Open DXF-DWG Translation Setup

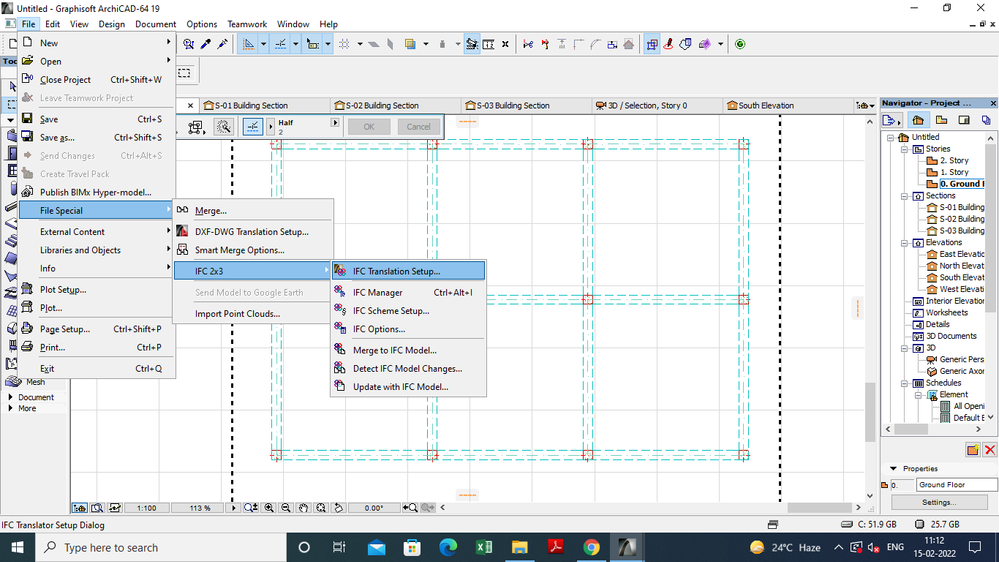(x=253, y=232)
